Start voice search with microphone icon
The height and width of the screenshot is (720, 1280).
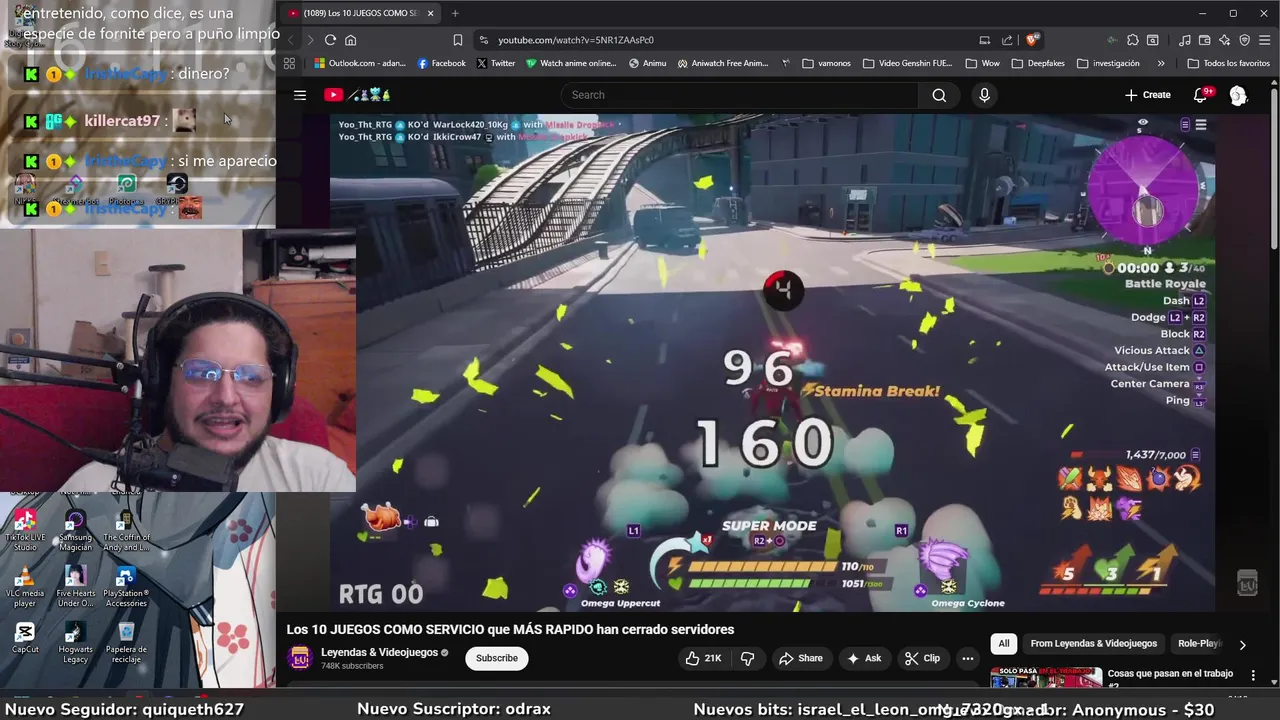984,95
